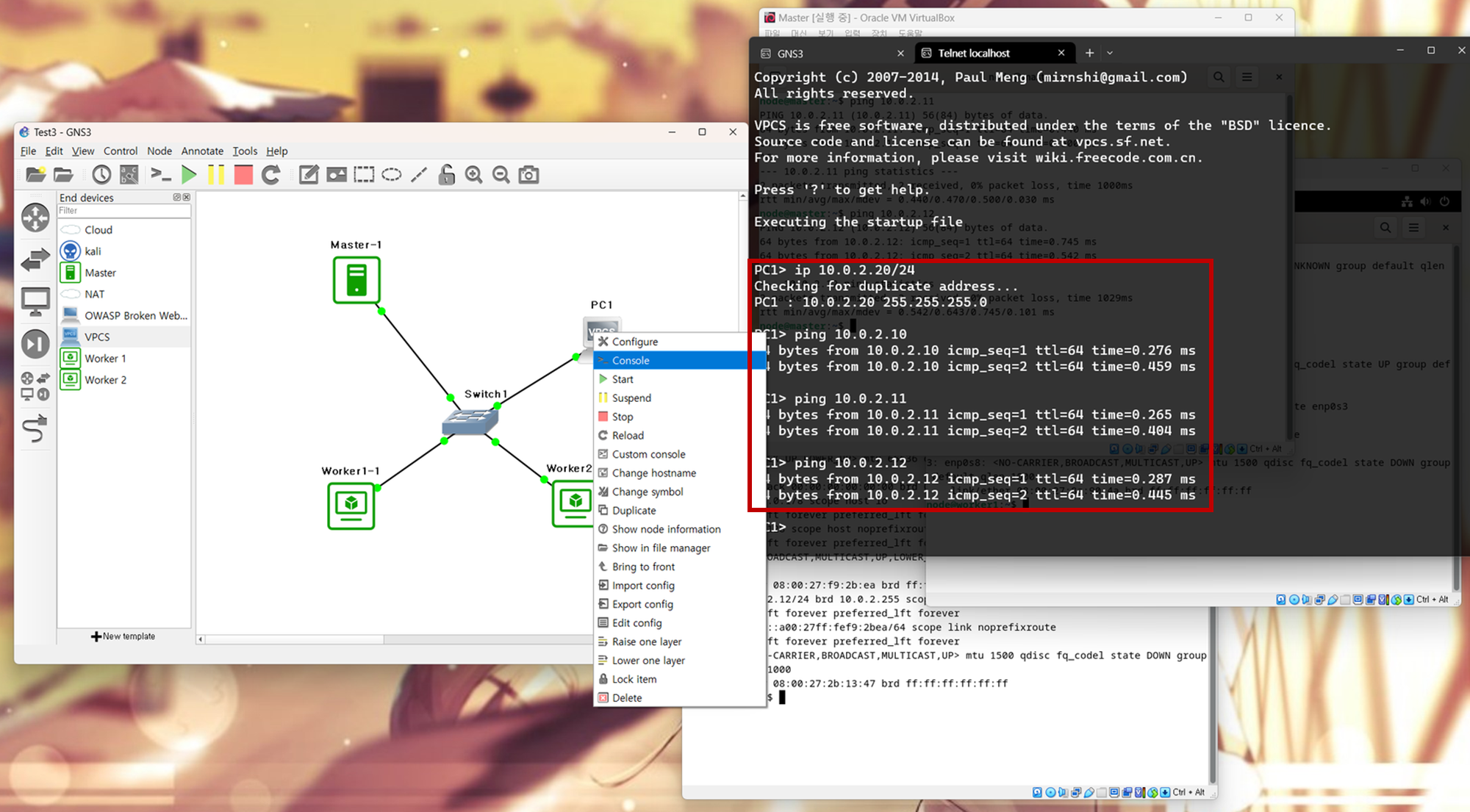1470x812 pixels.
Task: Click the New blank project toolbar icon
Action: (35, 175)
